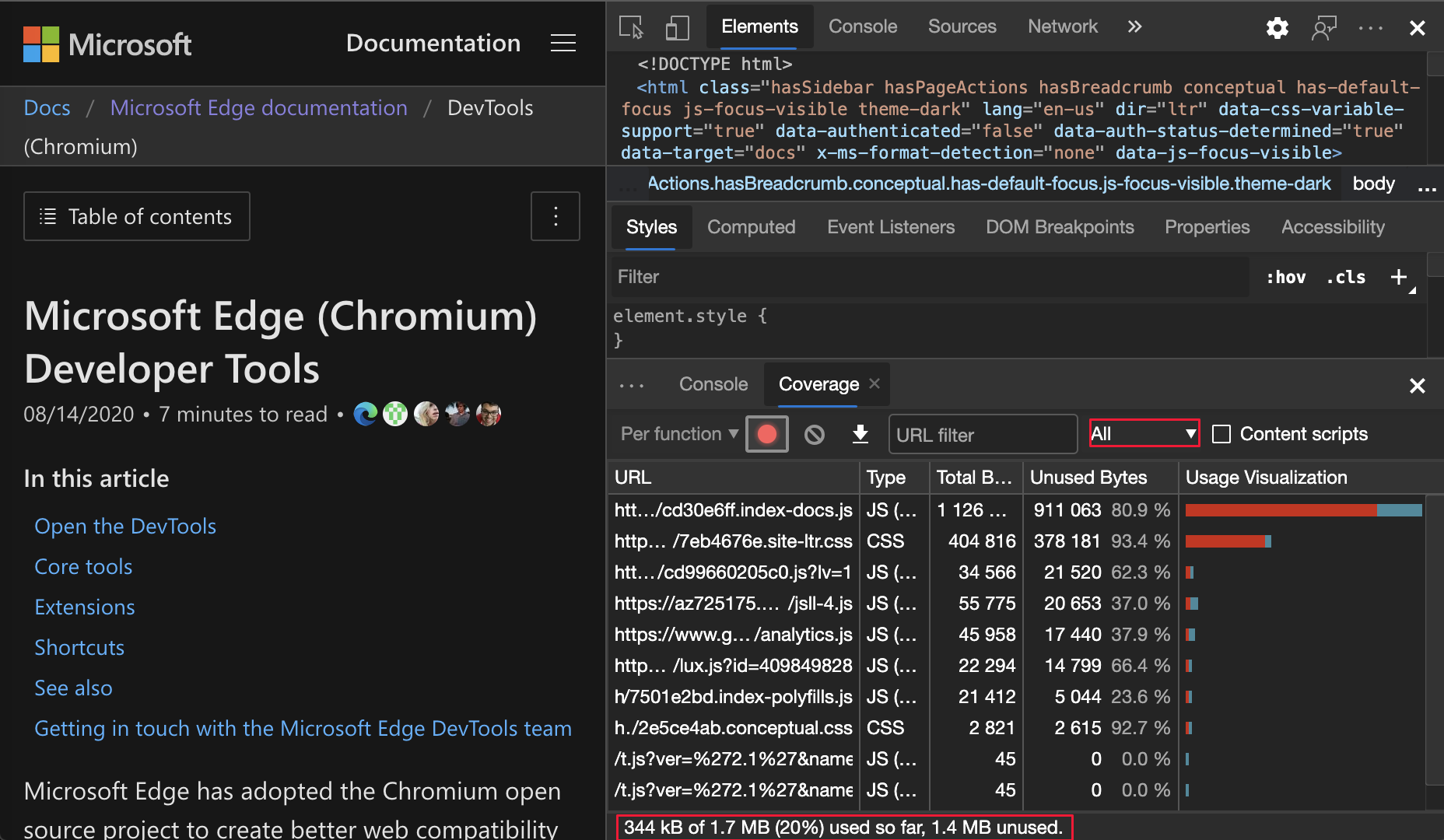Click the Documentation header link

[433, 44]
